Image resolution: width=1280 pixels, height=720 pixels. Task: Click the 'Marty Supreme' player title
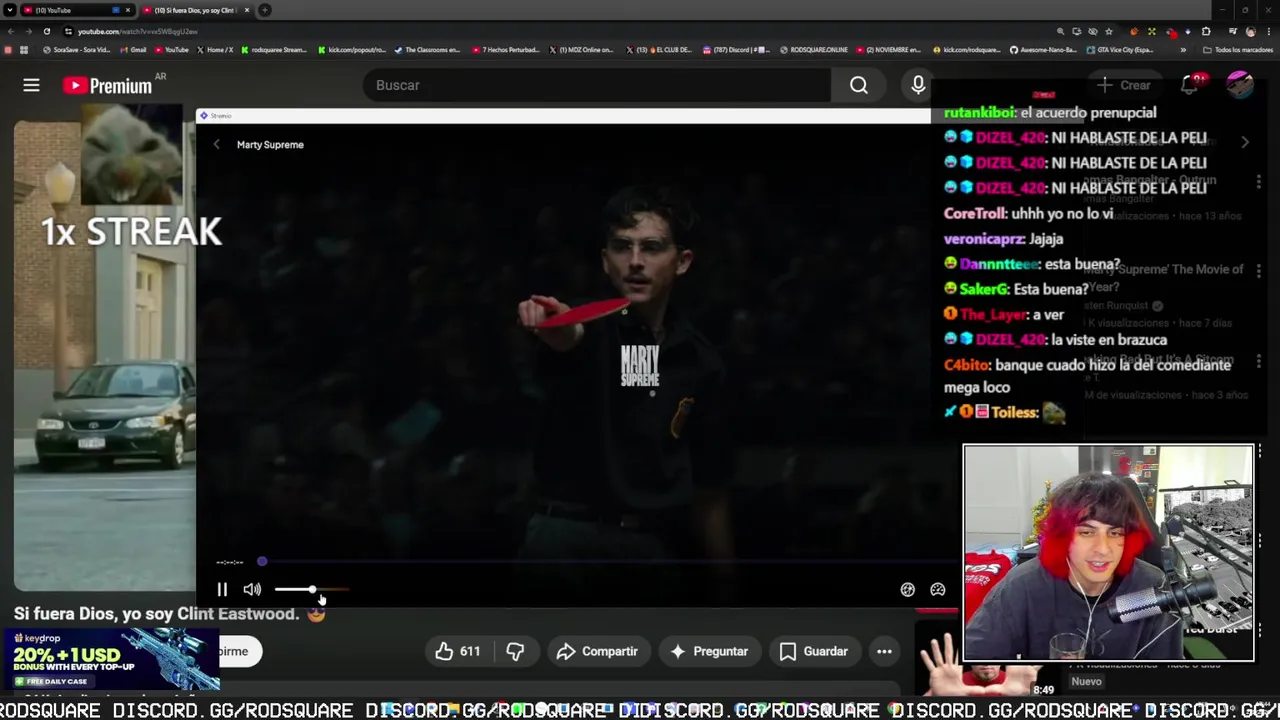pos(270,144)
